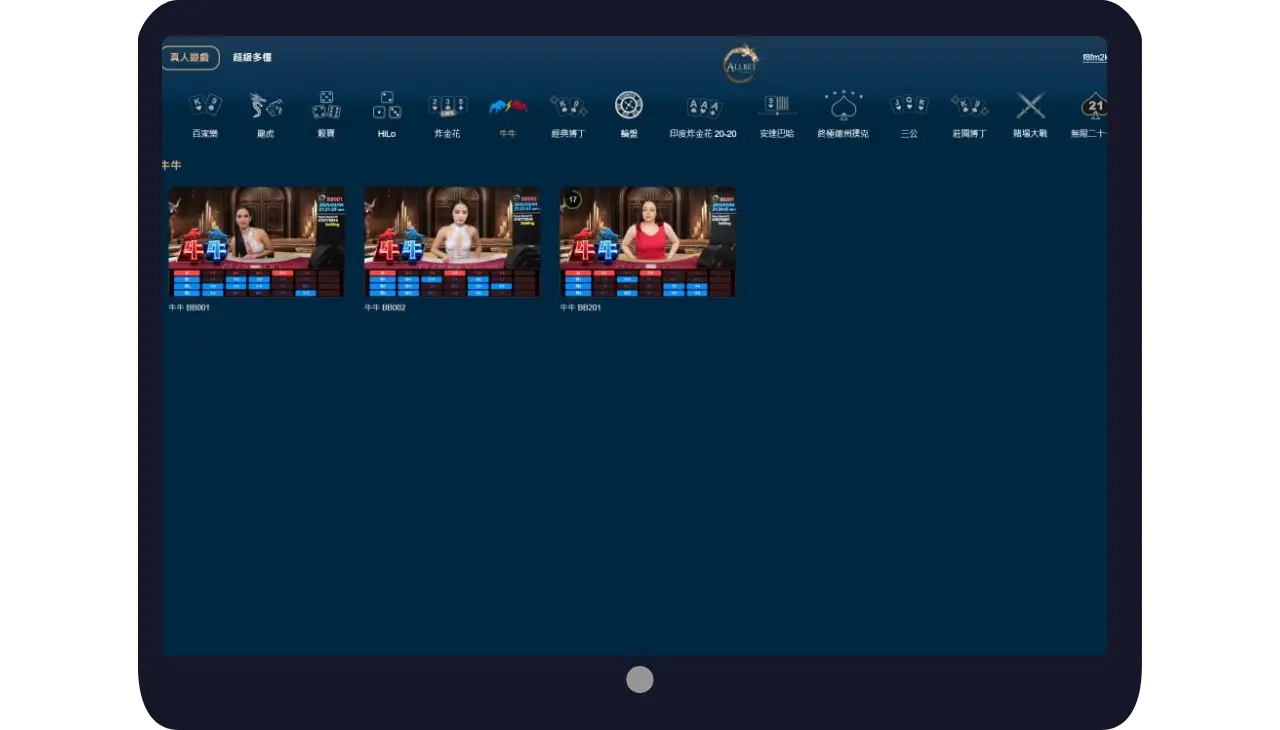Screen dimensions: 1280x730
Task: Tap the tablet home button
Action: pos(640,679)
